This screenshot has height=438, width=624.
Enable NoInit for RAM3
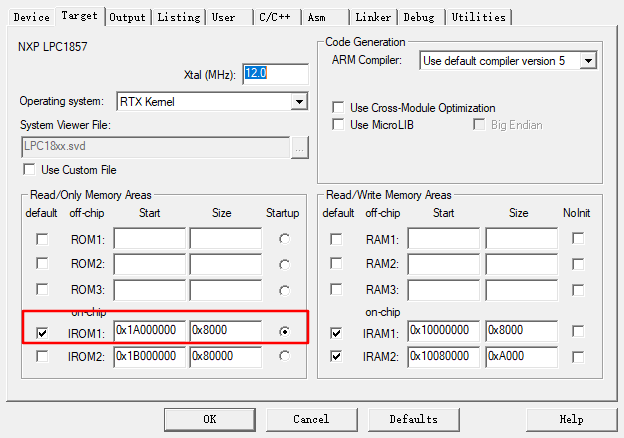(578, 290)
